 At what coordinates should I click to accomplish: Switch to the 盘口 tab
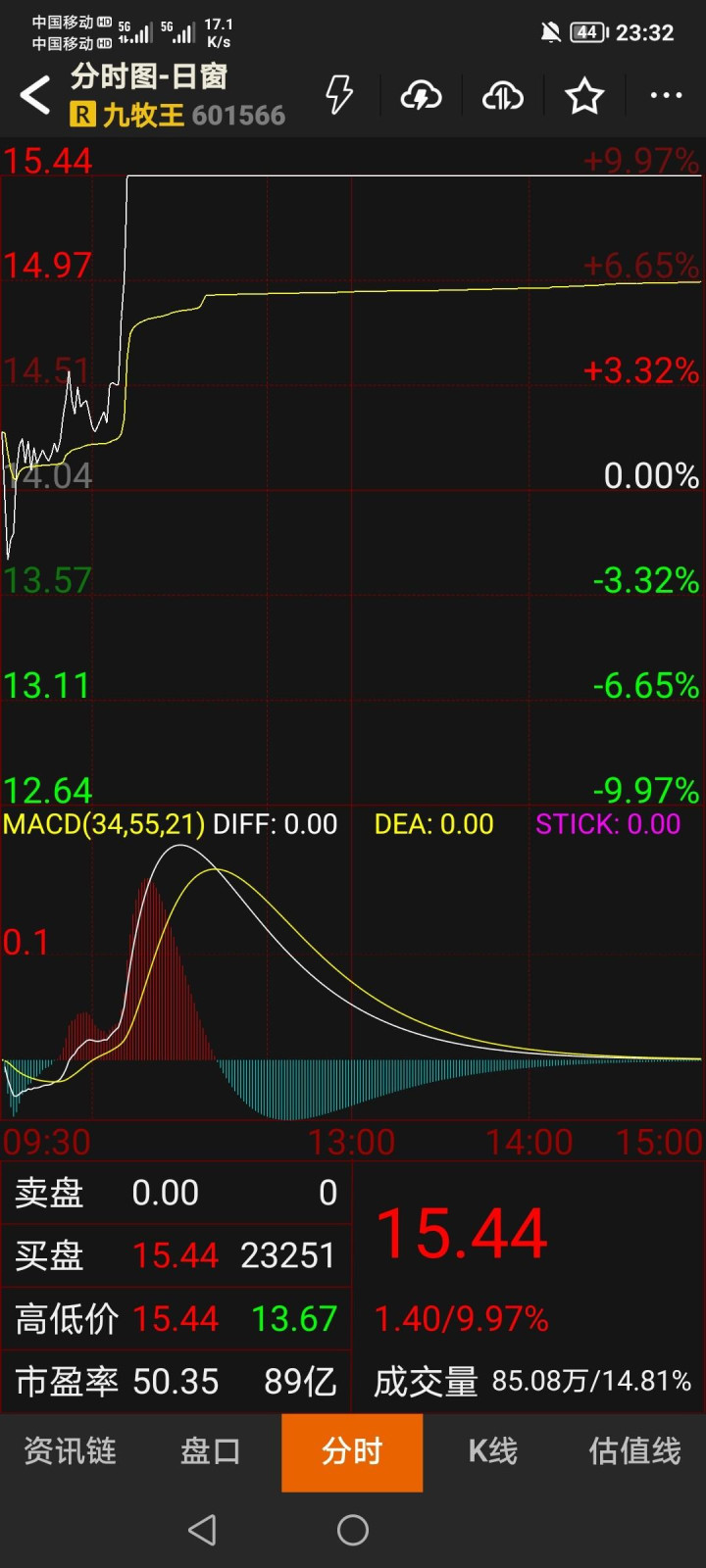click(211, 1451)
